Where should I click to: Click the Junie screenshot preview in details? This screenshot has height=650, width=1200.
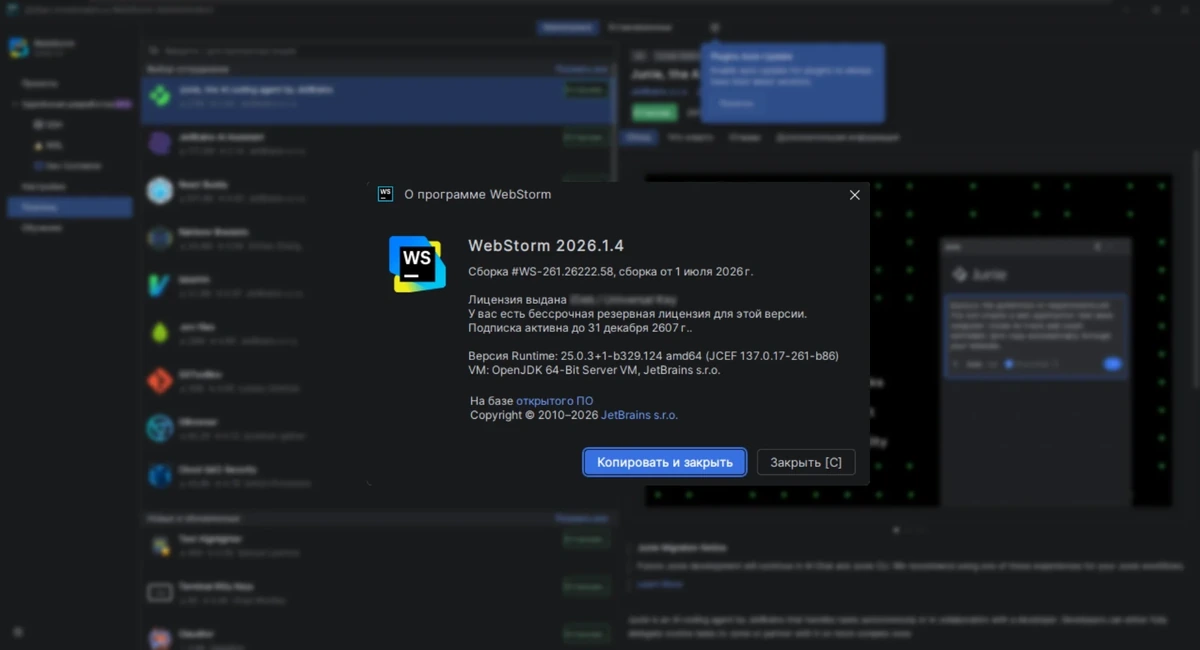pyautogui.click(x=908, y=340)
